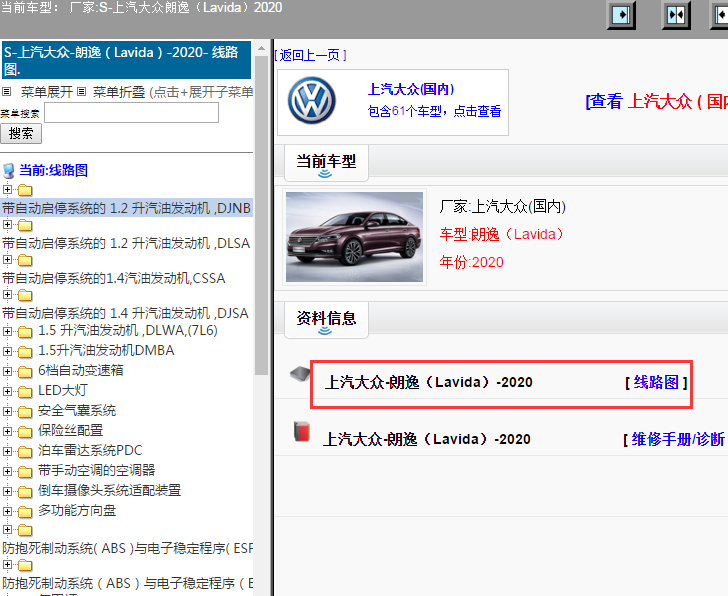Select the 6档自动变速箱 tree label

click(81, 370)
